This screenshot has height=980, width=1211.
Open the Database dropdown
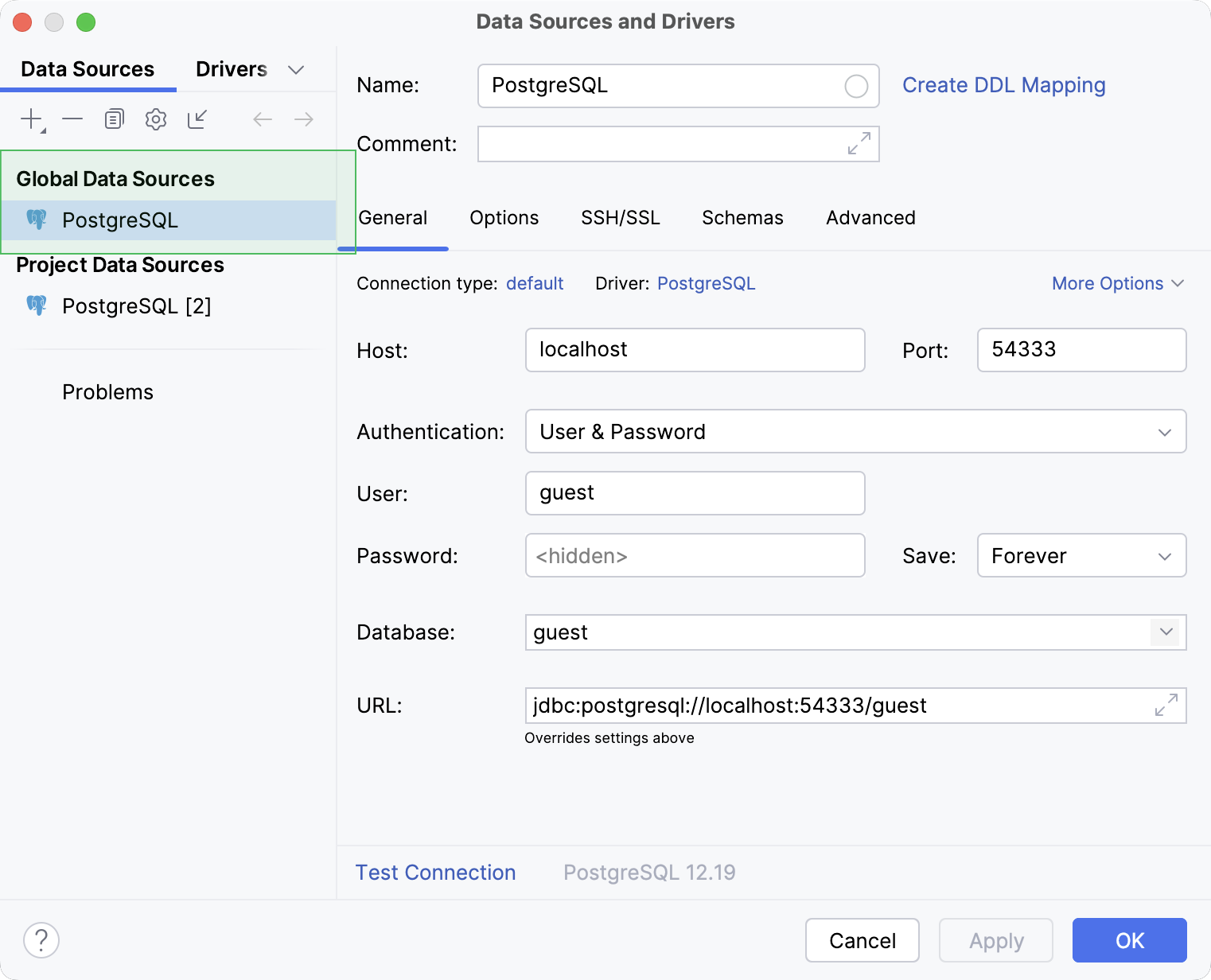coord(1166,632)
